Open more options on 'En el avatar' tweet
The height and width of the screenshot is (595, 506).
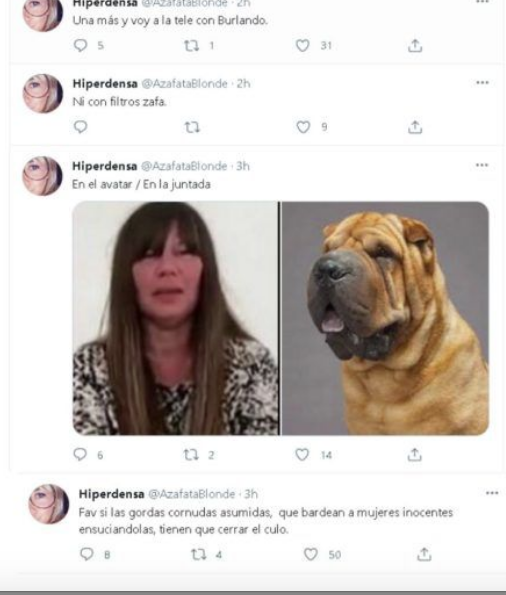click(x=482, y=165)
